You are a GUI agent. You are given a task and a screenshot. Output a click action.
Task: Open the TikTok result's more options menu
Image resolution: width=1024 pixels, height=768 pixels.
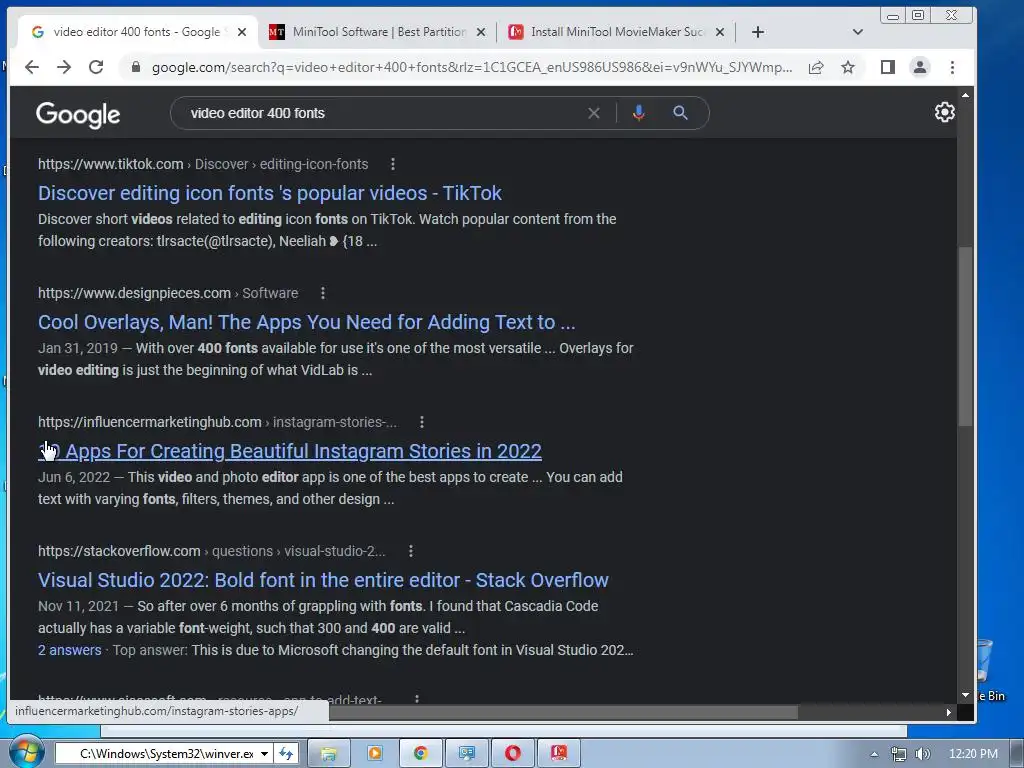392,164
